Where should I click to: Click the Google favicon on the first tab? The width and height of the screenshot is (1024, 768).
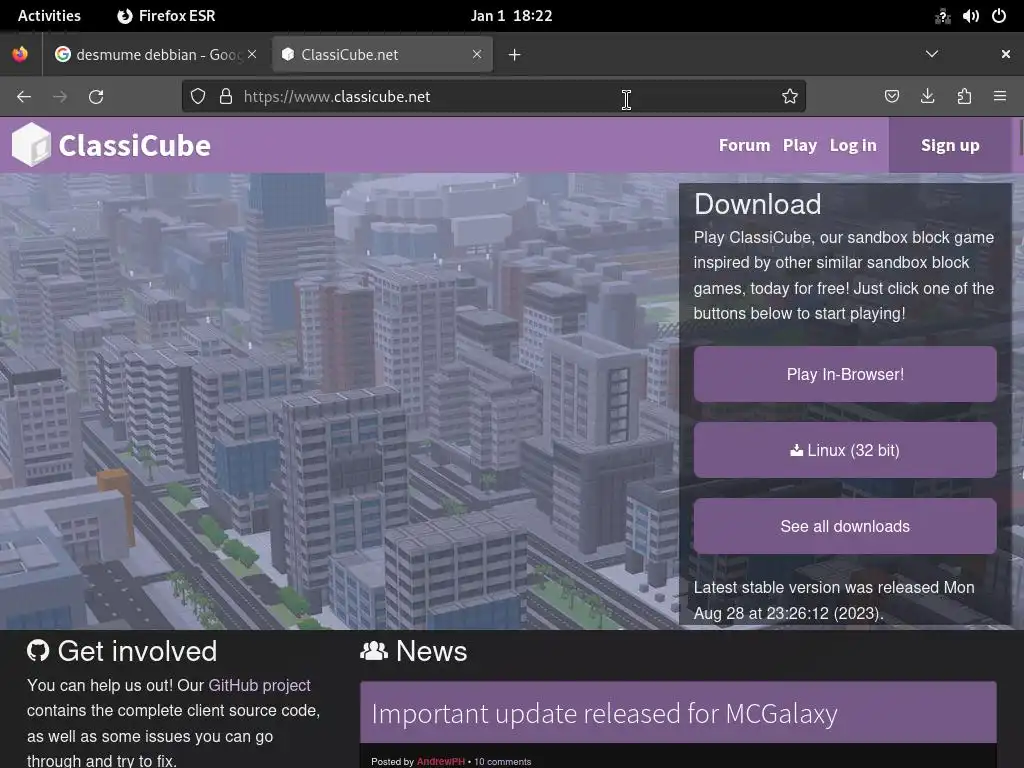pyautogui.click(x=63, y=54)
